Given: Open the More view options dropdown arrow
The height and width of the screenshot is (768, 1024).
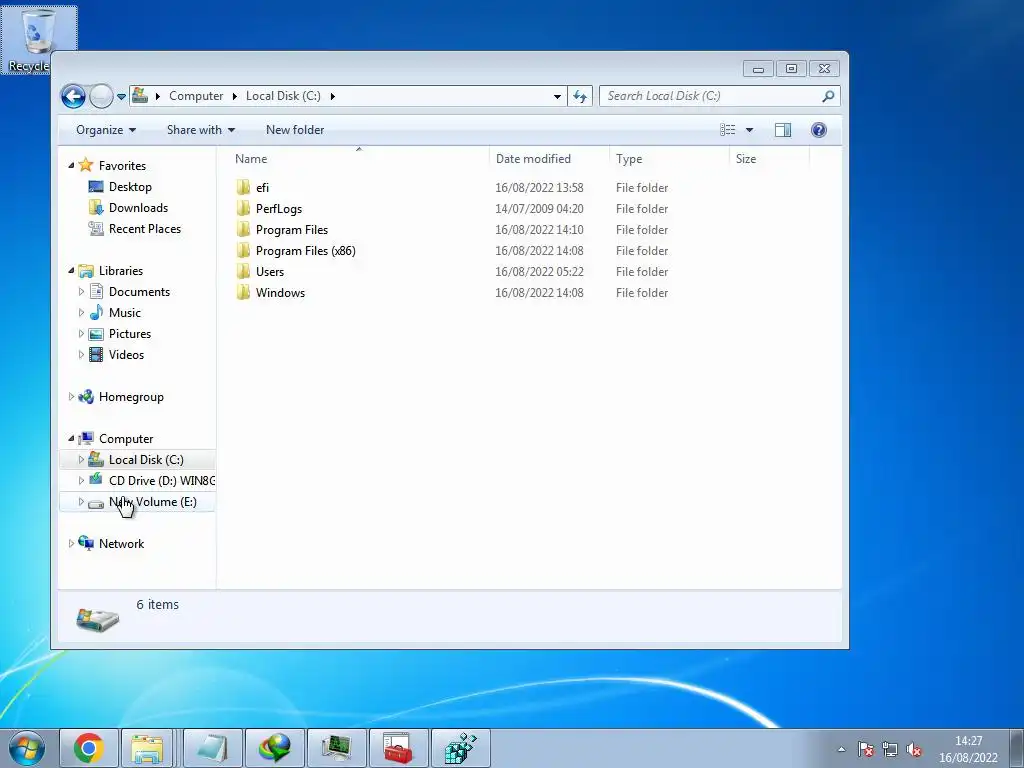Looking at the screenshot, I should [x=749, y=130].
